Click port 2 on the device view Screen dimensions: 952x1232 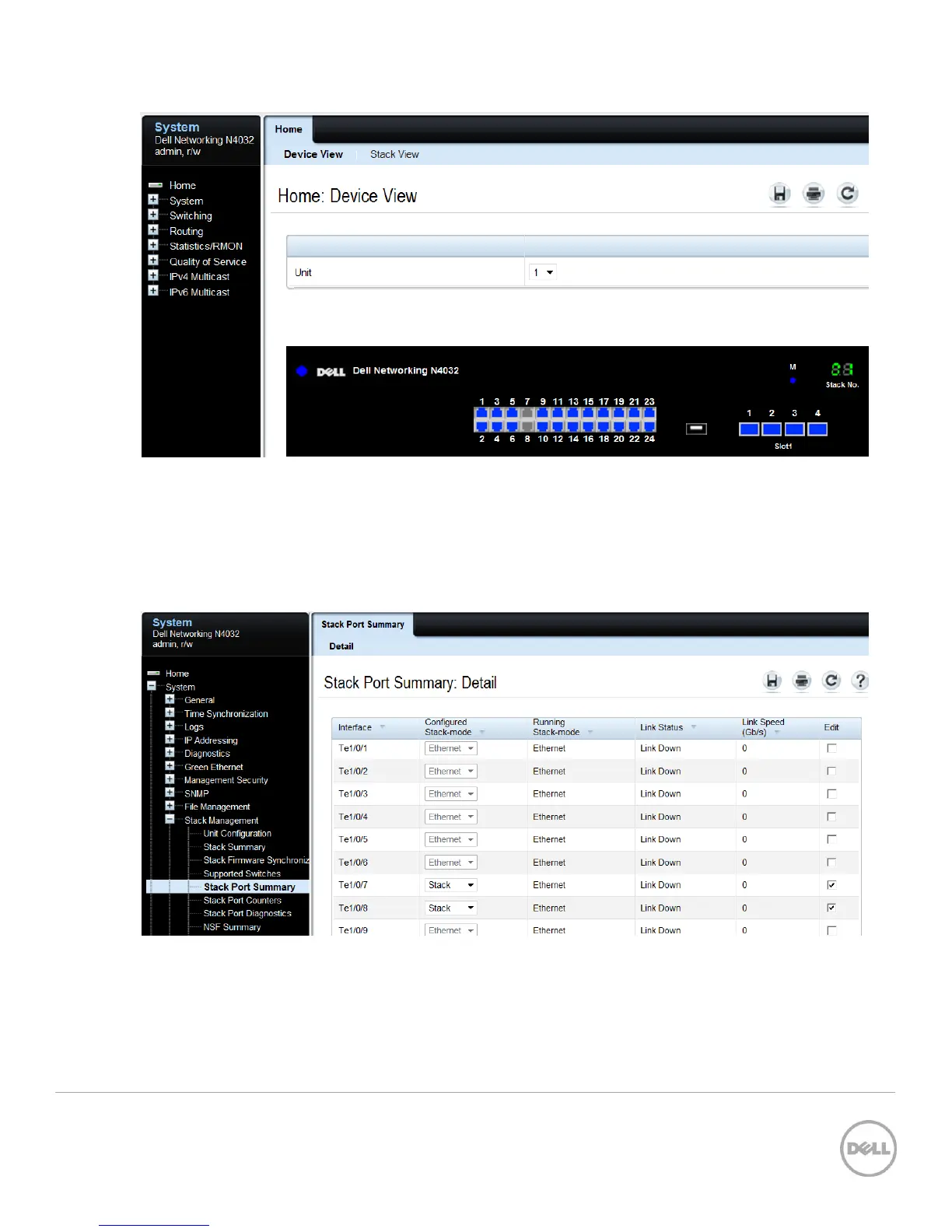point(481,426)
